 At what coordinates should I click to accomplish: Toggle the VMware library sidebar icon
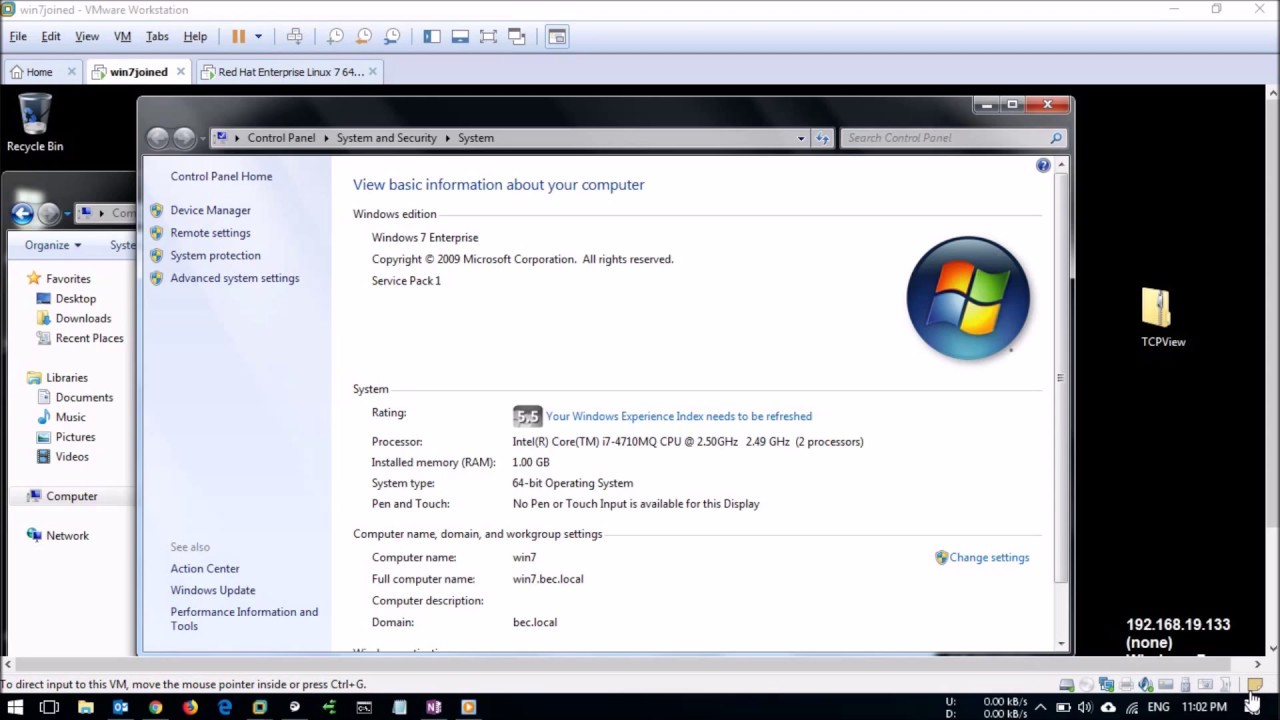(432, 36)
